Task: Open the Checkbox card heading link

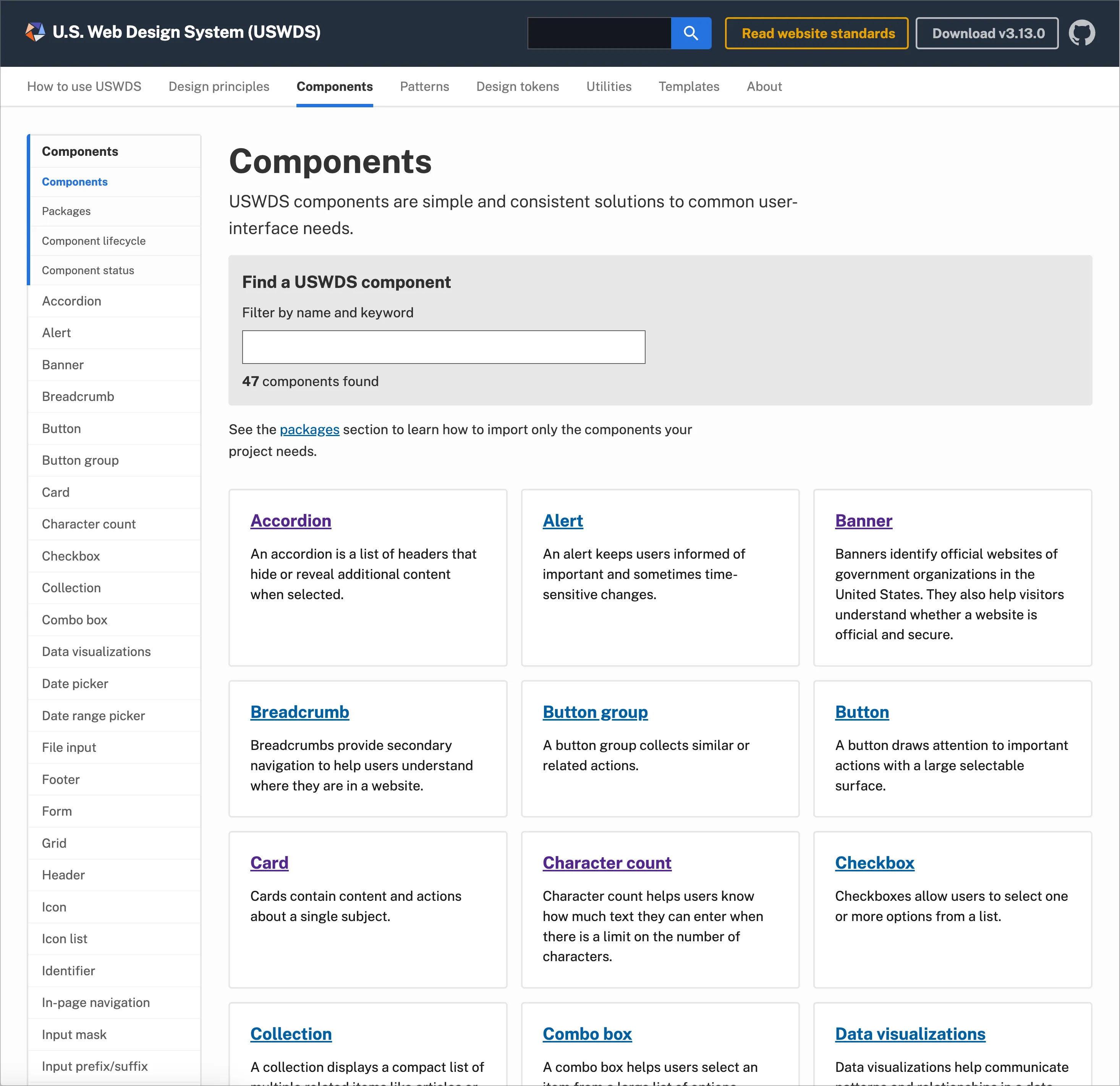Action: coord(874,863)
